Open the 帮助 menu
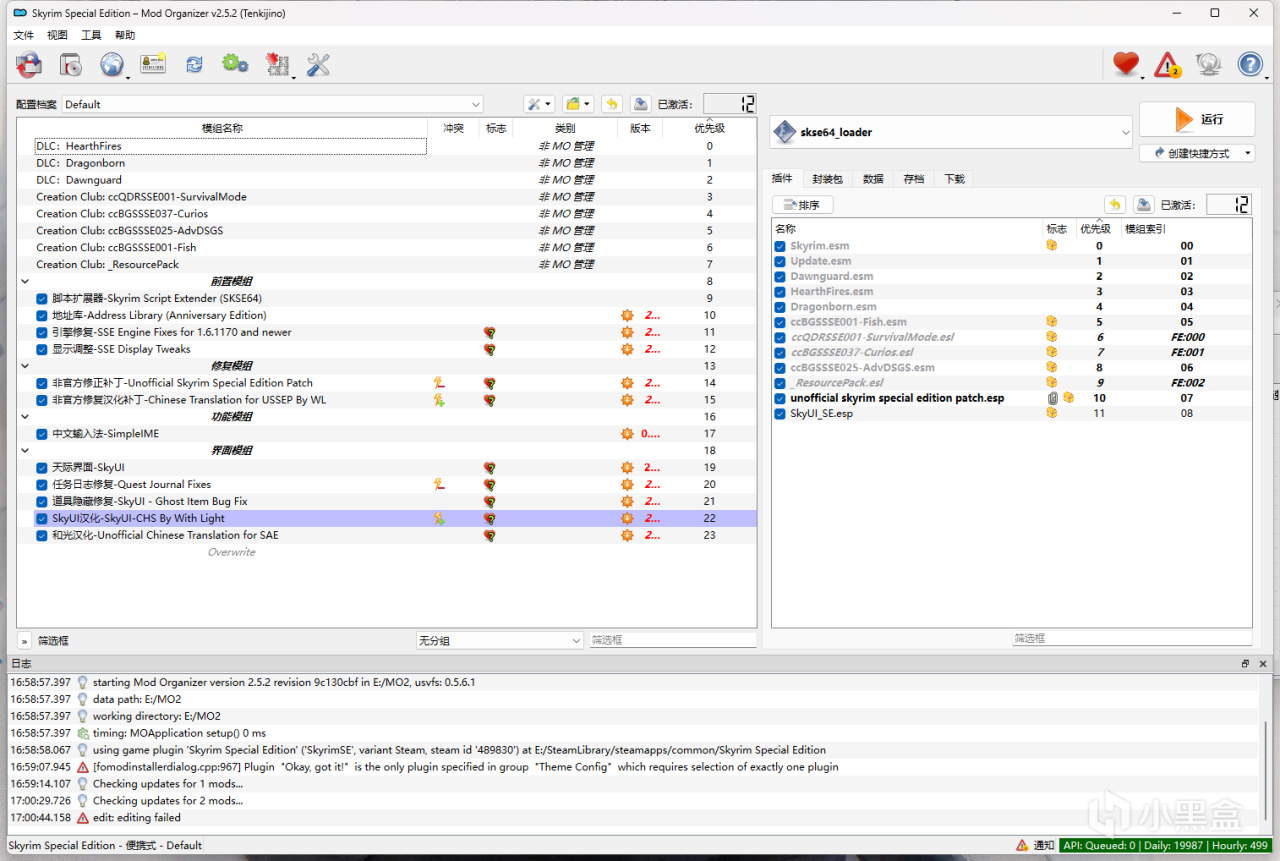The height and width of the screenshot is (861, 1280). (125, 35)
